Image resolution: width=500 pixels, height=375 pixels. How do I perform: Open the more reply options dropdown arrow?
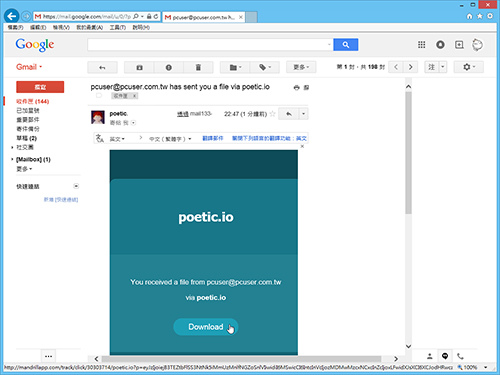pyautogui.click(x=303, y=114)
